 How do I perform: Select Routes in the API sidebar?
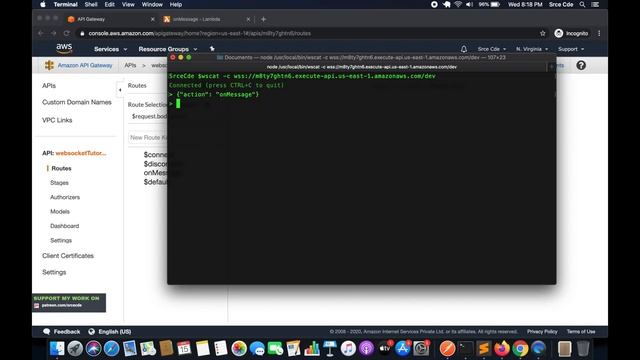[x=61, y=168]
